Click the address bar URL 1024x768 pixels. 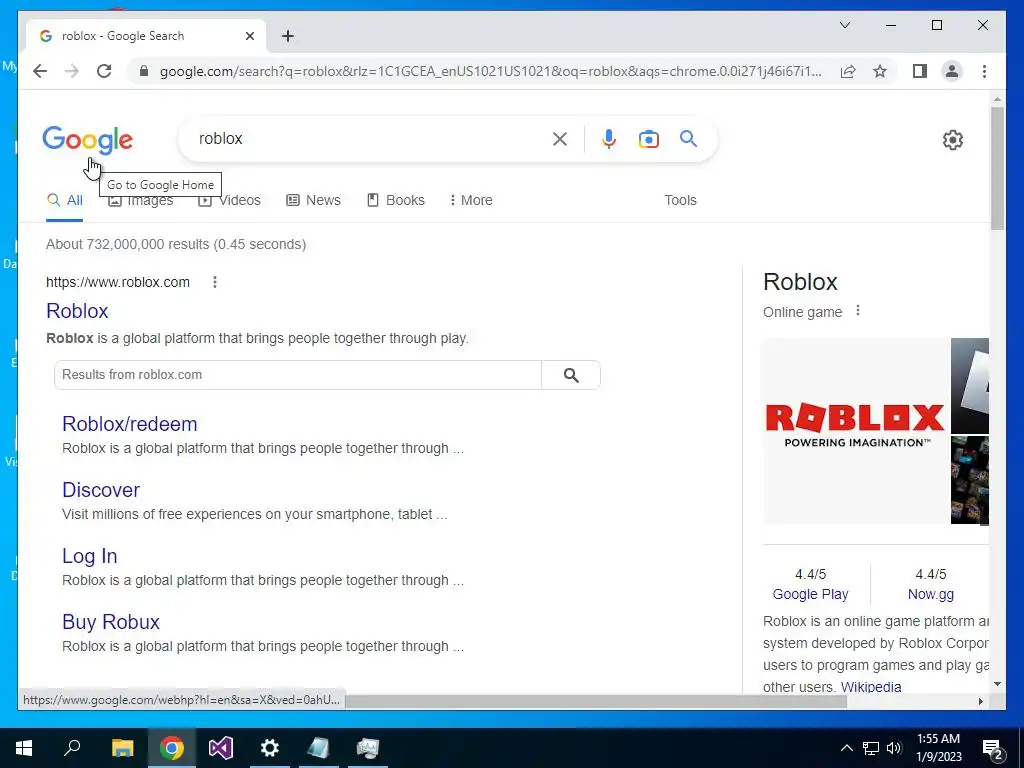tap(490, 71)
